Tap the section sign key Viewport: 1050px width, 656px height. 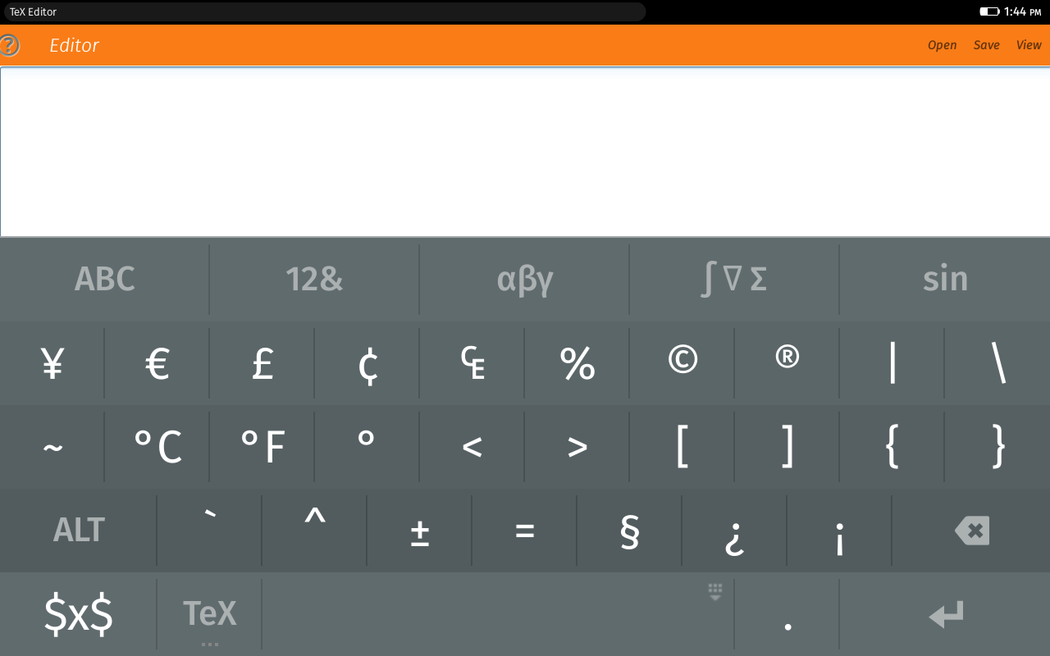[x=629, y=531]
